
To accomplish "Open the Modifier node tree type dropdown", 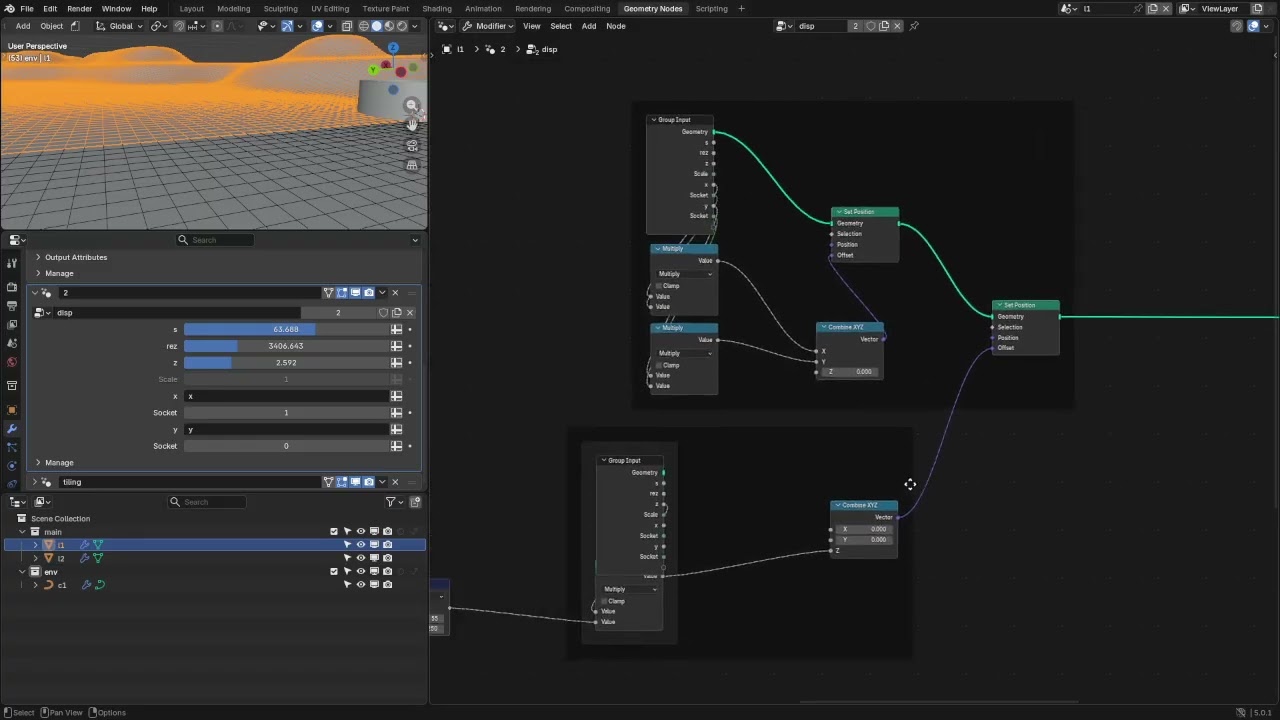I will point(489,26).
